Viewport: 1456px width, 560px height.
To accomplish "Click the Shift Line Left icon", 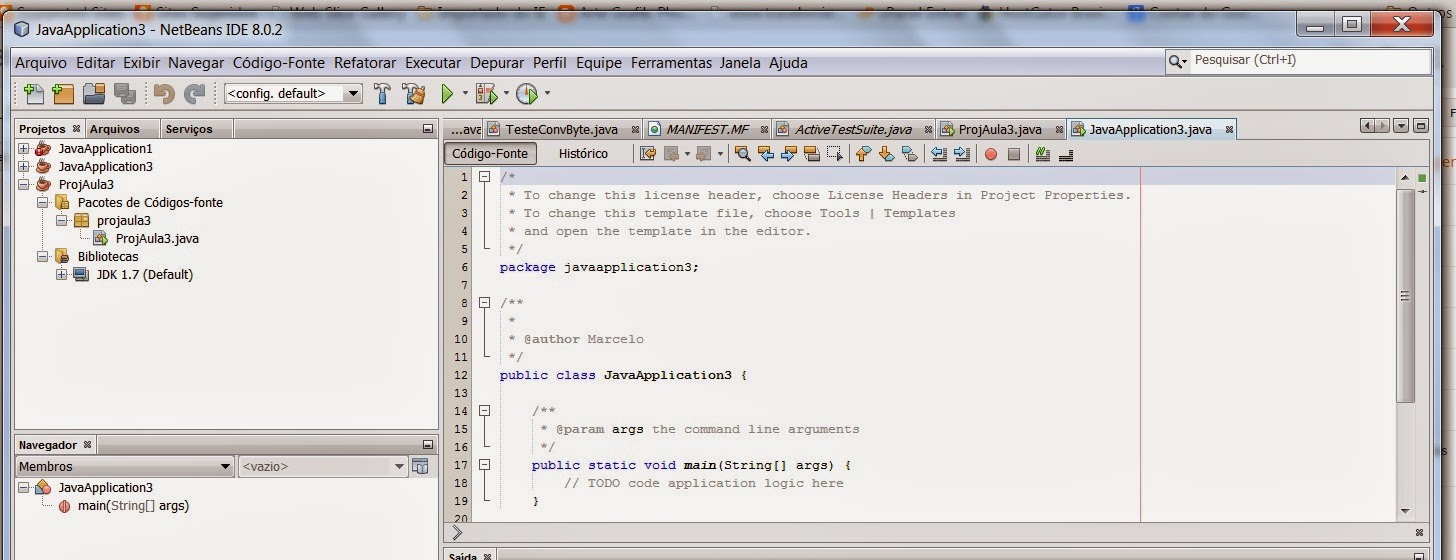I will [x=938, y=154].
